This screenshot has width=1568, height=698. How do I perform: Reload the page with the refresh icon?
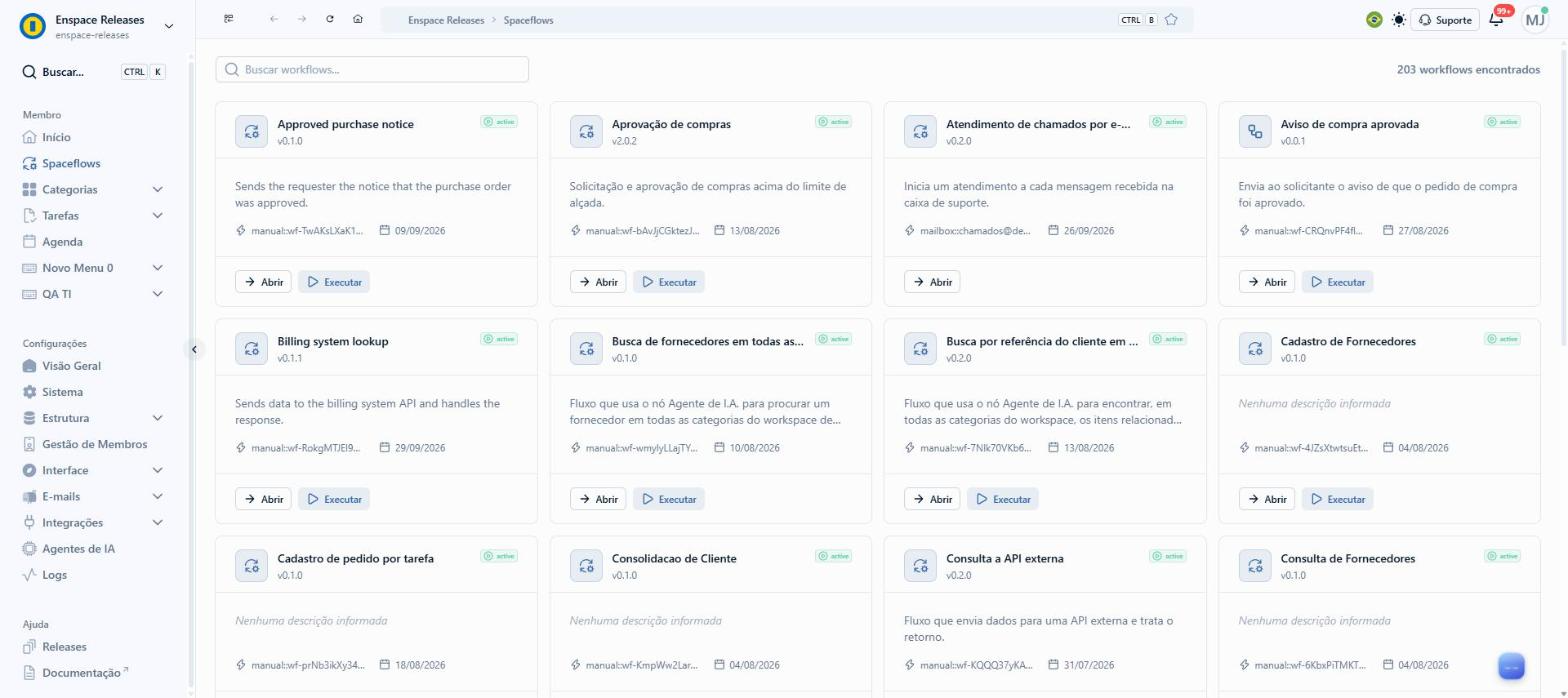click(x=330, y=19)
